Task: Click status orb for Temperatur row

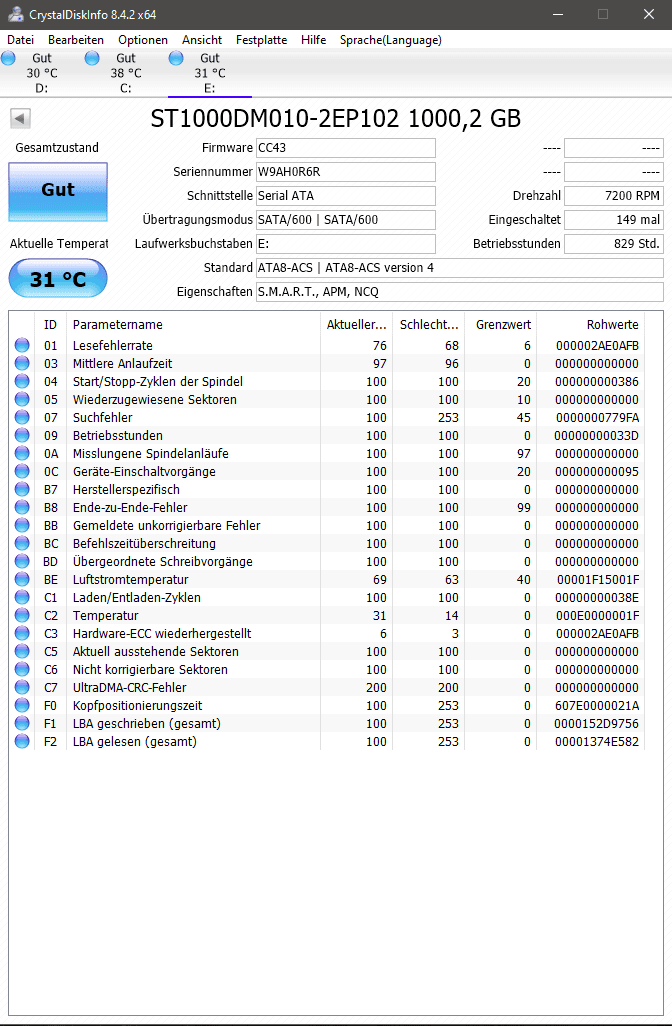Action: [x=22, y=615]
